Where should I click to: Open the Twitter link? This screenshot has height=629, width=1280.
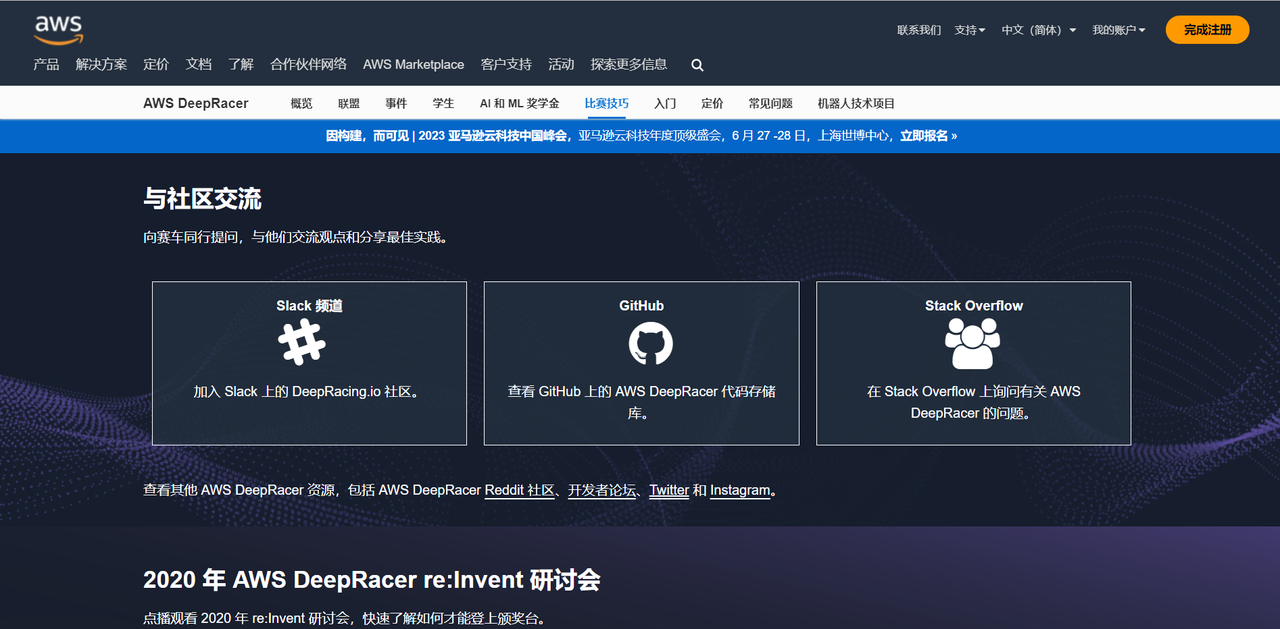point(669,490)
